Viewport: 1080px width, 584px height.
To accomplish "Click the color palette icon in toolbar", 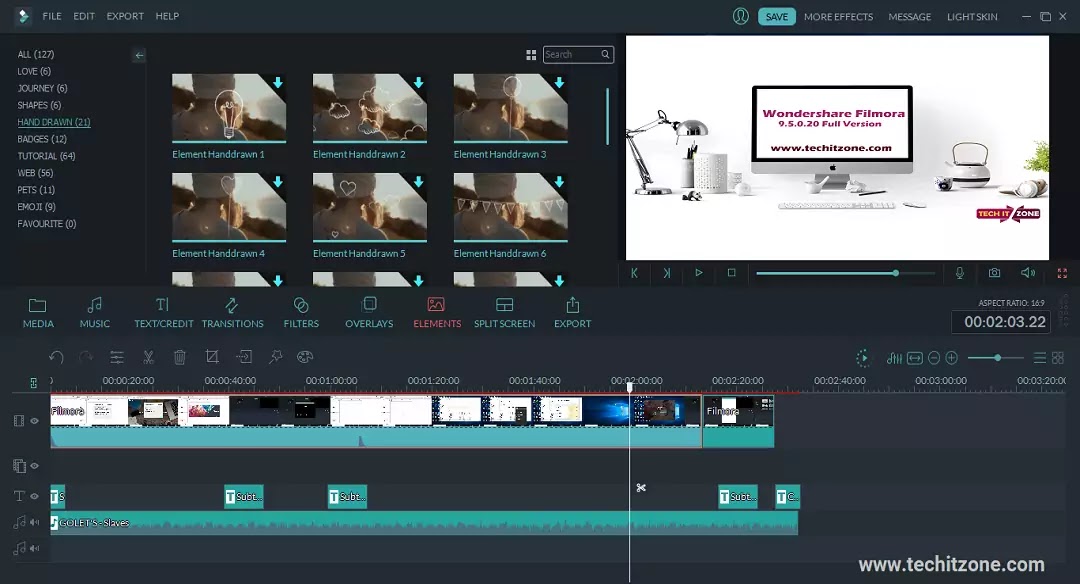I will click(305, 357).
